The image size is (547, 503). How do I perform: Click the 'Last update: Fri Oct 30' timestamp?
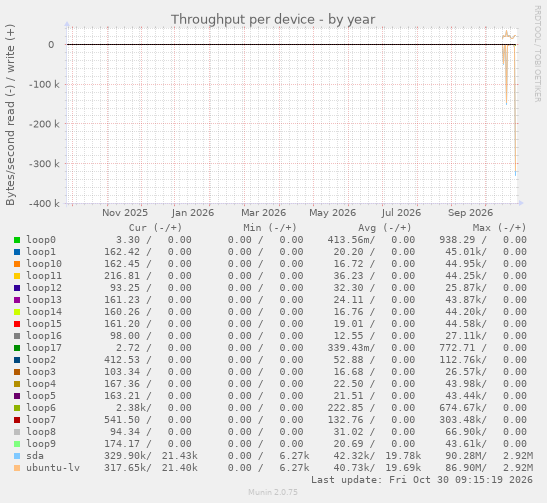click(422, 480)
